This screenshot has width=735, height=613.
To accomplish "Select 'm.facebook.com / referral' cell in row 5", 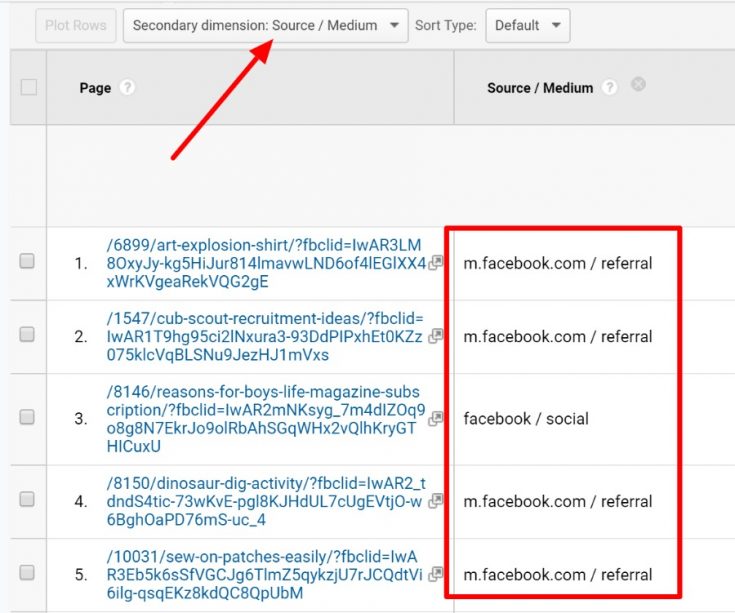I will 557,575.
